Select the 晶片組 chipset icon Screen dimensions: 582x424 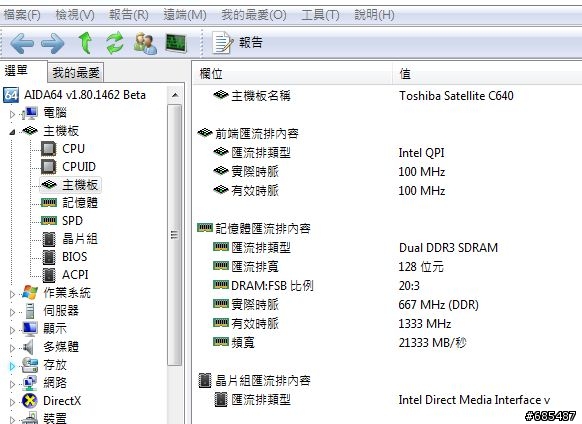pyautogui.click(x=49, y=239)
